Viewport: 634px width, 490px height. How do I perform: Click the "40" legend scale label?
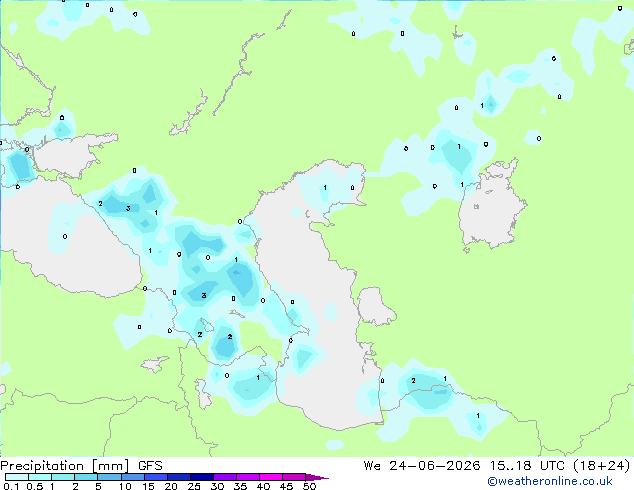tap(263, 486)
